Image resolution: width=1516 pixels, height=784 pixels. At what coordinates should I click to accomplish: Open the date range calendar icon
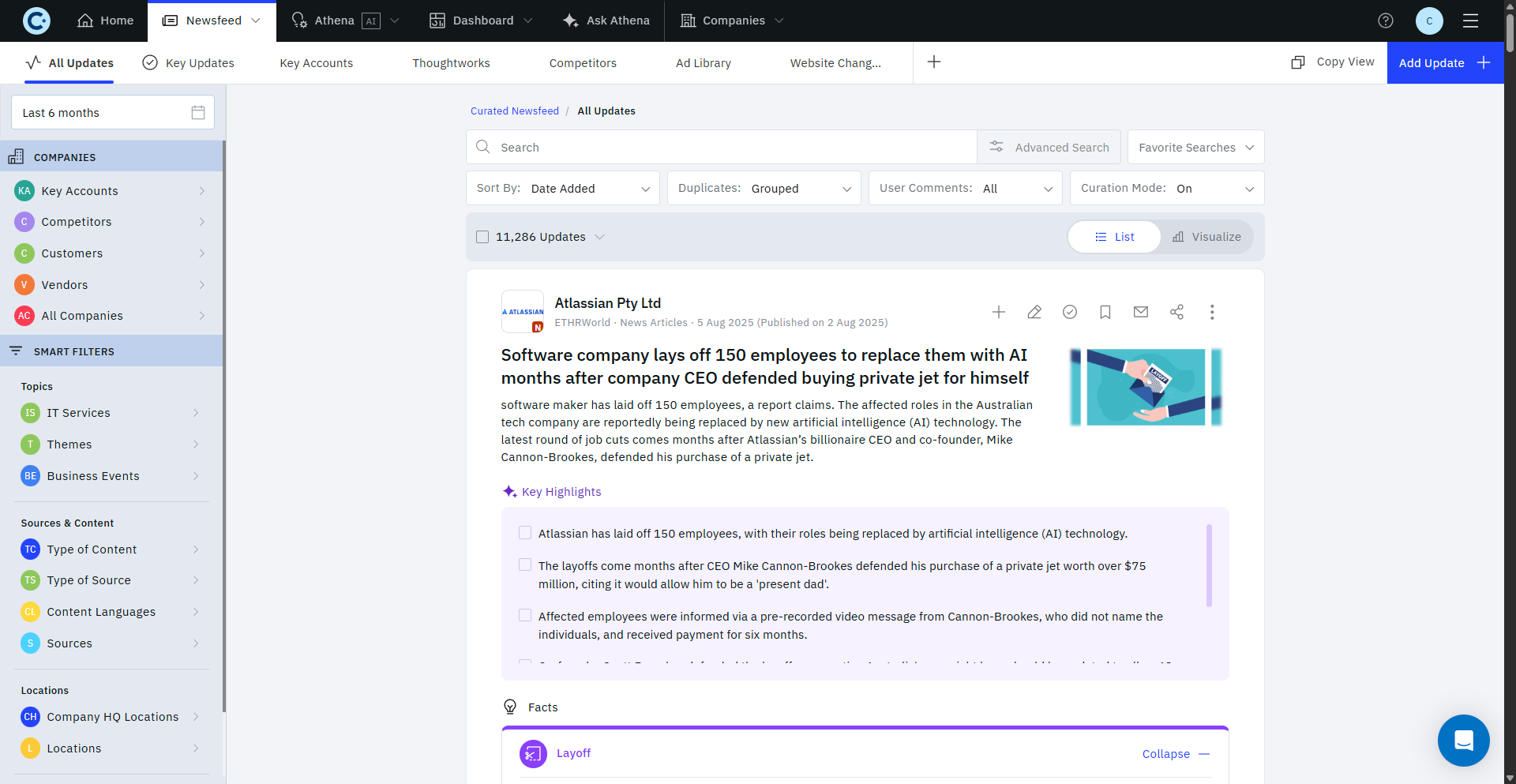(198, 113)
